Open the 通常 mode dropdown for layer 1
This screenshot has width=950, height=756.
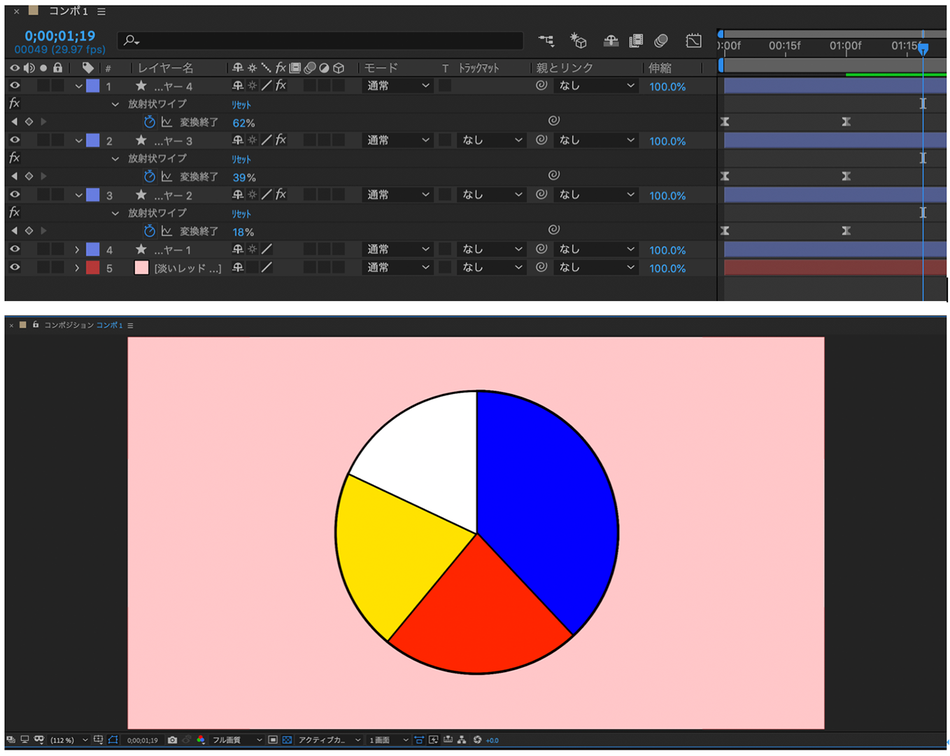397,86
